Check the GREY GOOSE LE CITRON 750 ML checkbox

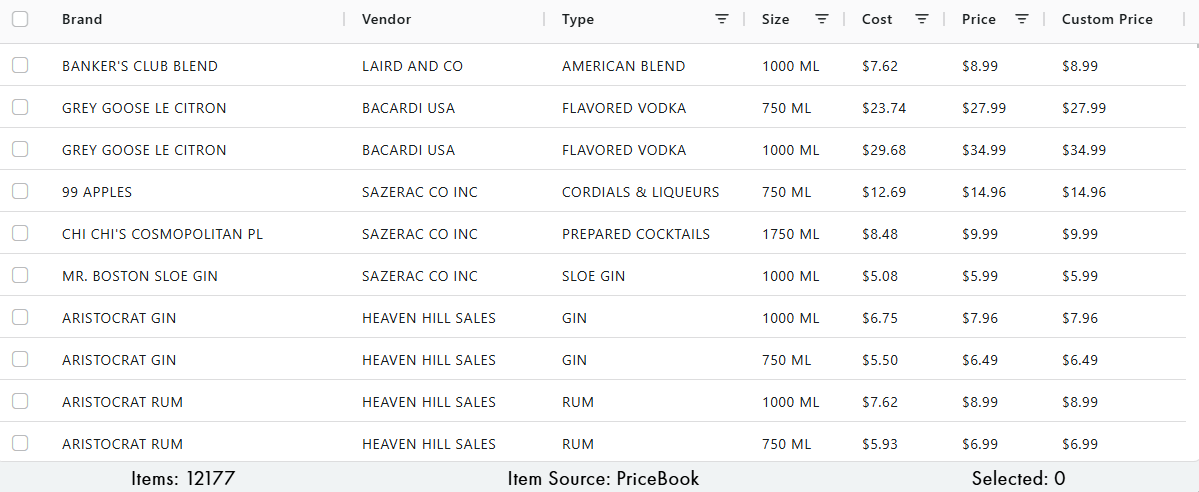coord(20,107)
